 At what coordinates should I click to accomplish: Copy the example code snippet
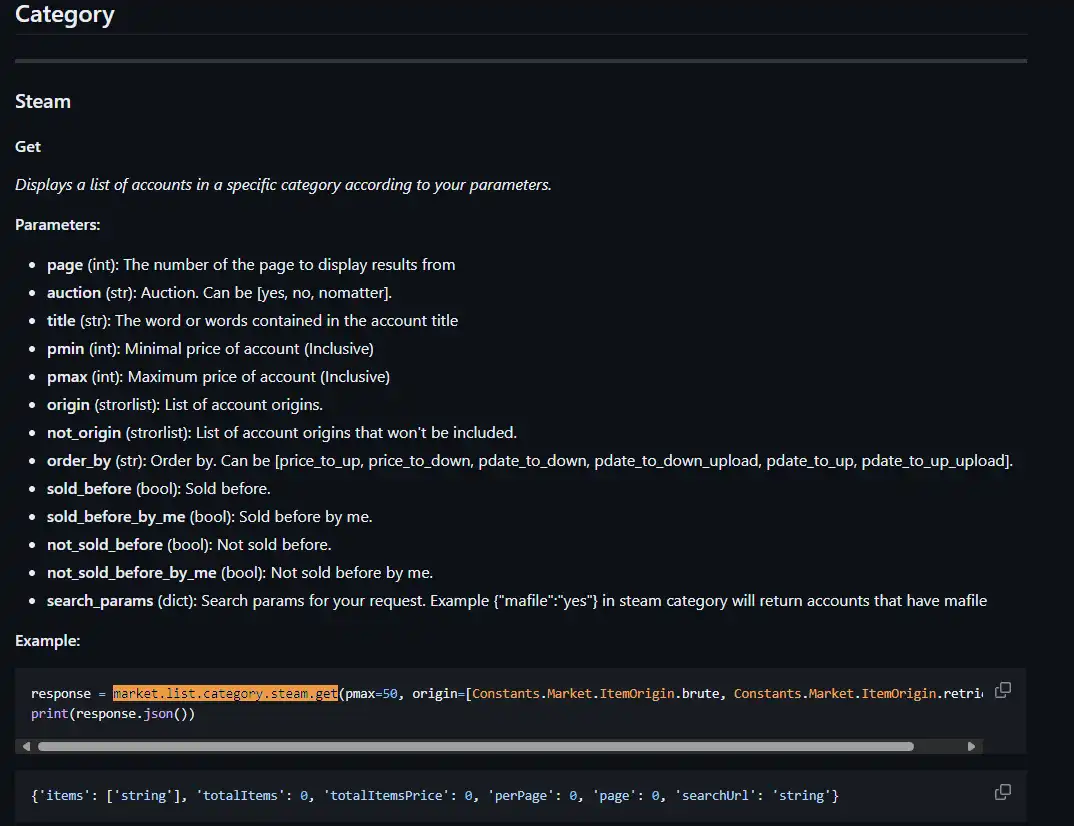click(x=1003, y=690)
